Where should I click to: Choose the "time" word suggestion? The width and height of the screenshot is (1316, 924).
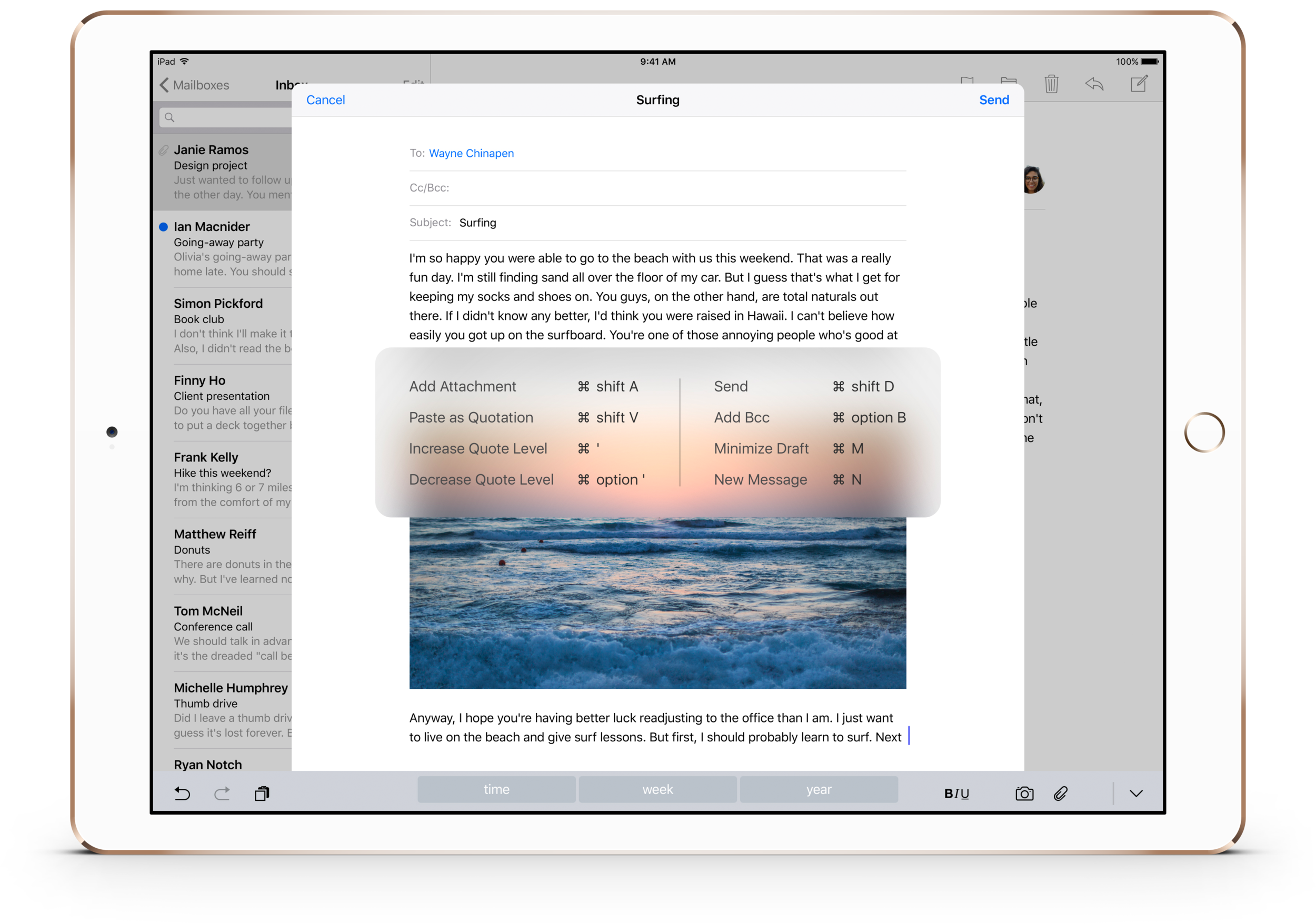pyautogui.click(x=496, y=789)
